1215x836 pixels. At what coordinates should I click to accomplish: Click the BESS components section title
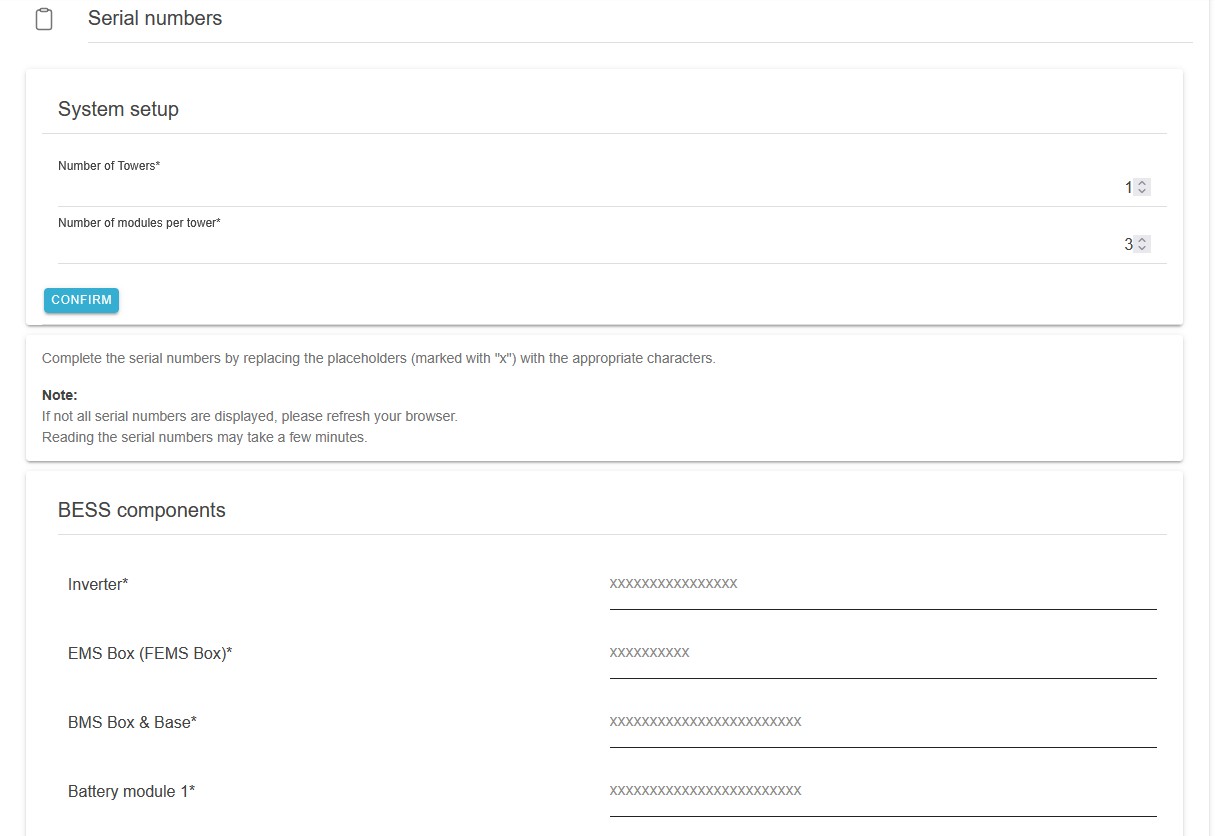coord(142,510)
